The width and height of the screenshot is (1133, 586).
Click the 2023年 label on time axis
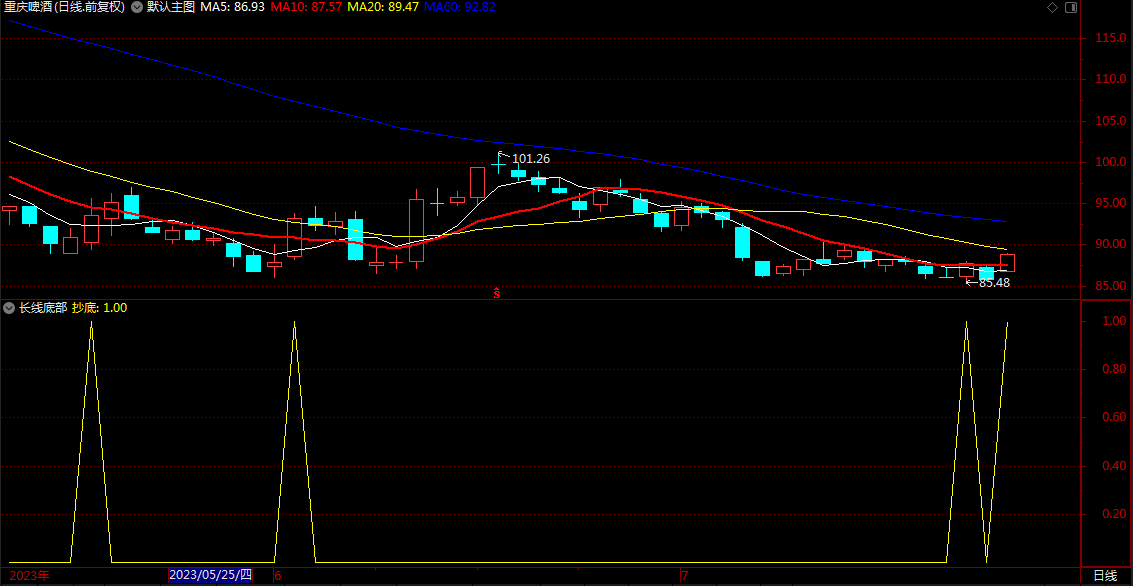(30, 576)
